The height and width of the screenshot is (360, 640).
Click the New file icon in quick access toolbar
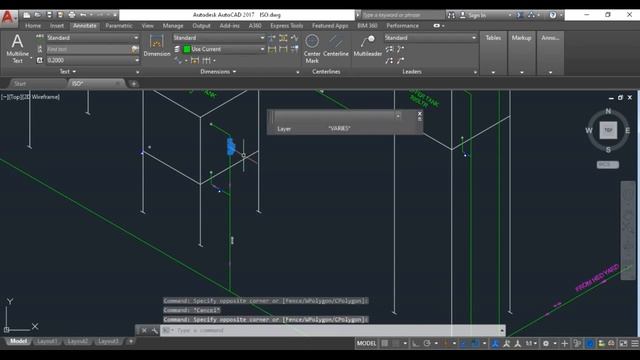tap(27, 15)
